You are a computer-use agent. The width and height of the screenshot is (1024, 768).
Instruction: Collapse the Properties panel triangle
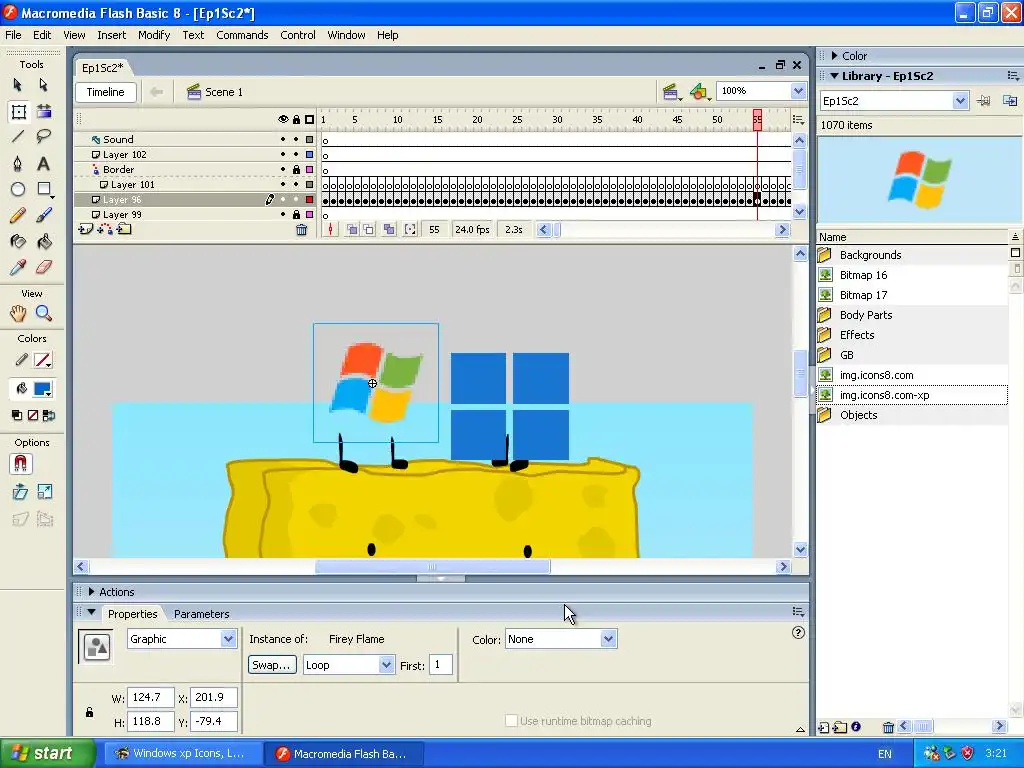click(91, 613)
